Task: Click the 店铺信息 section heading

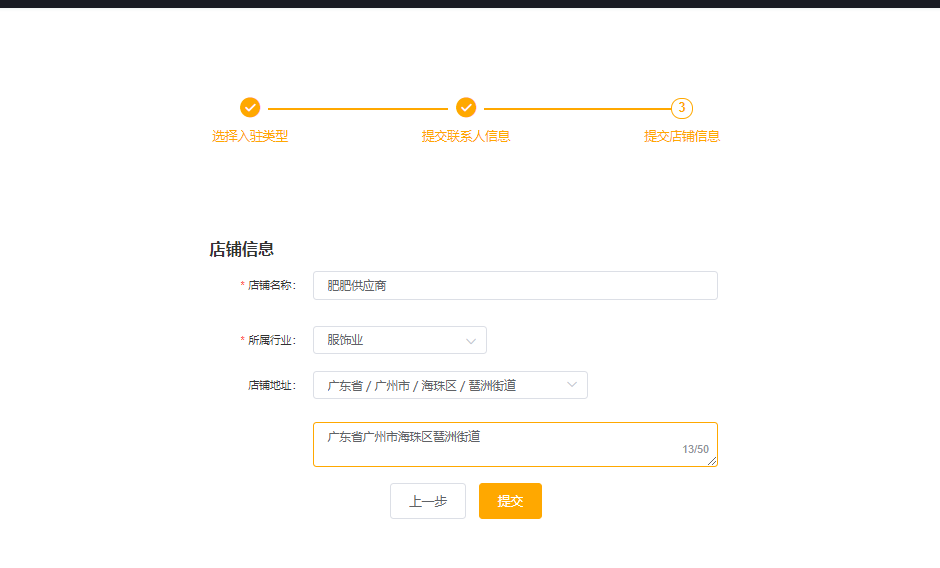Action: tap(242, 249)
